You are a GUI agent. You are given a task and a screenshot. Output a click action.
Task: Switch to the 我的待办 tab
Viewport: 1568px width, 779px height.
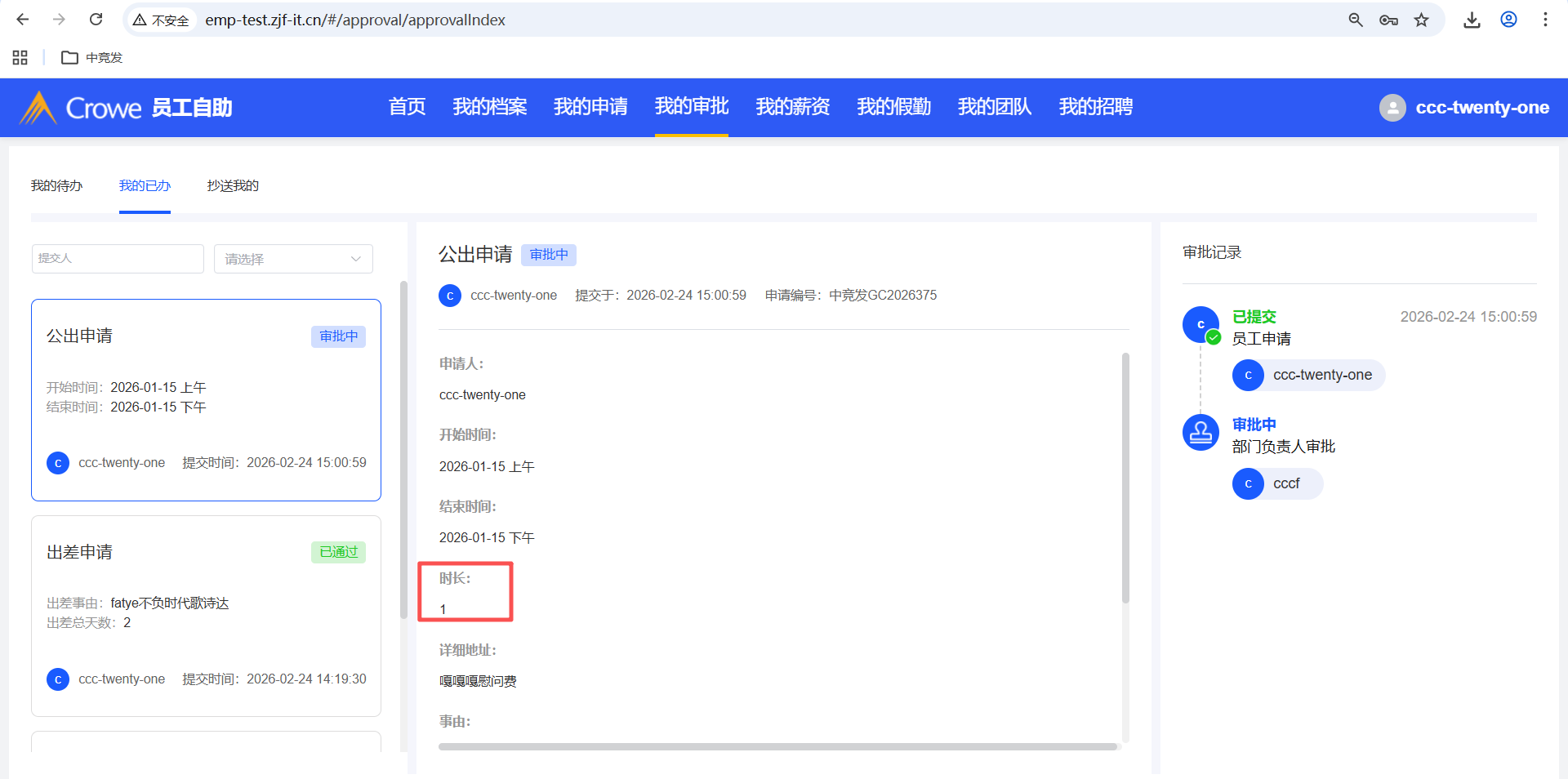click(x=56, y=185)
